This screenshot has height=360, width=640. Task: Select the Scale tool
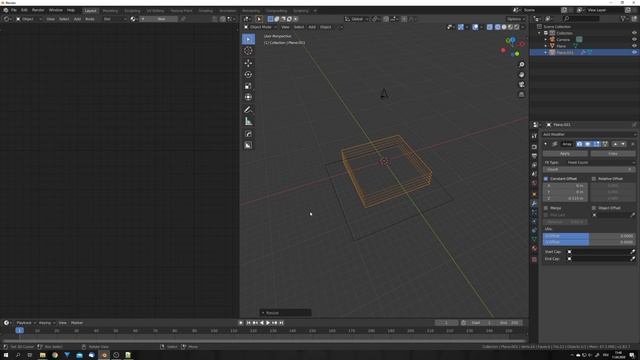tap(248, 86)
